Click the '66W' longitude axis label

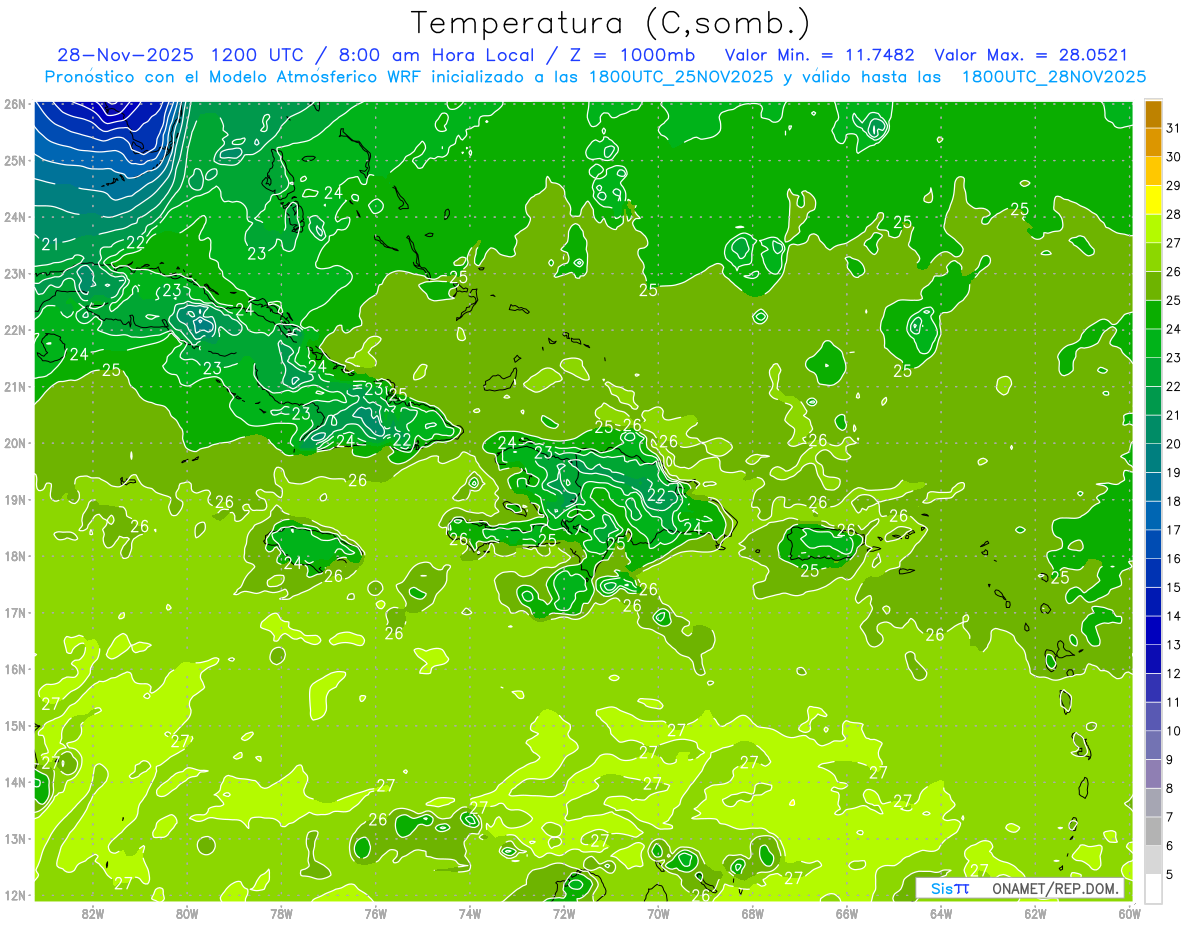[x=846, y=913]
